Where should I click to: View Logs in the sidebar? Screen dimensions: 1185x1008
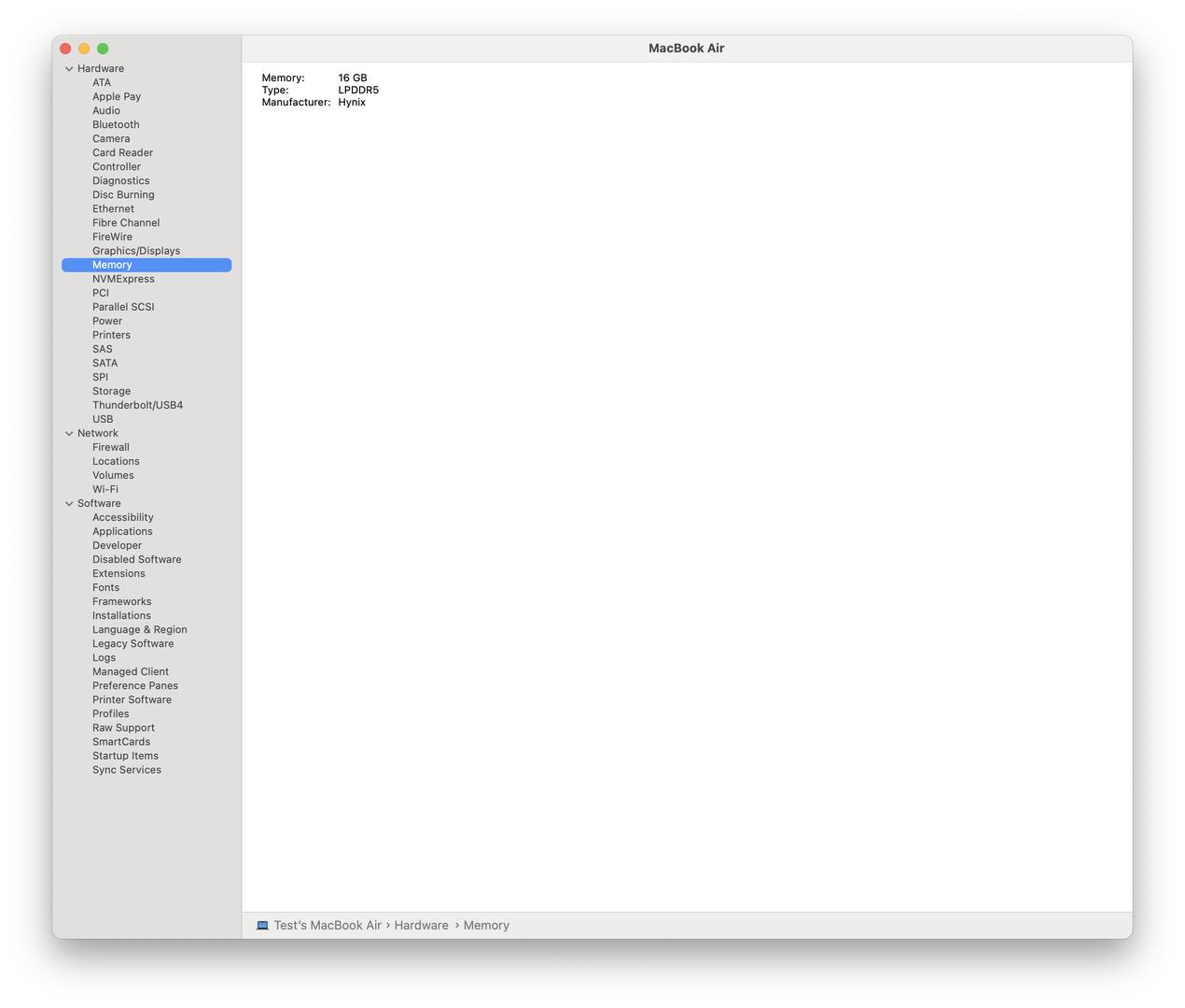104,657
